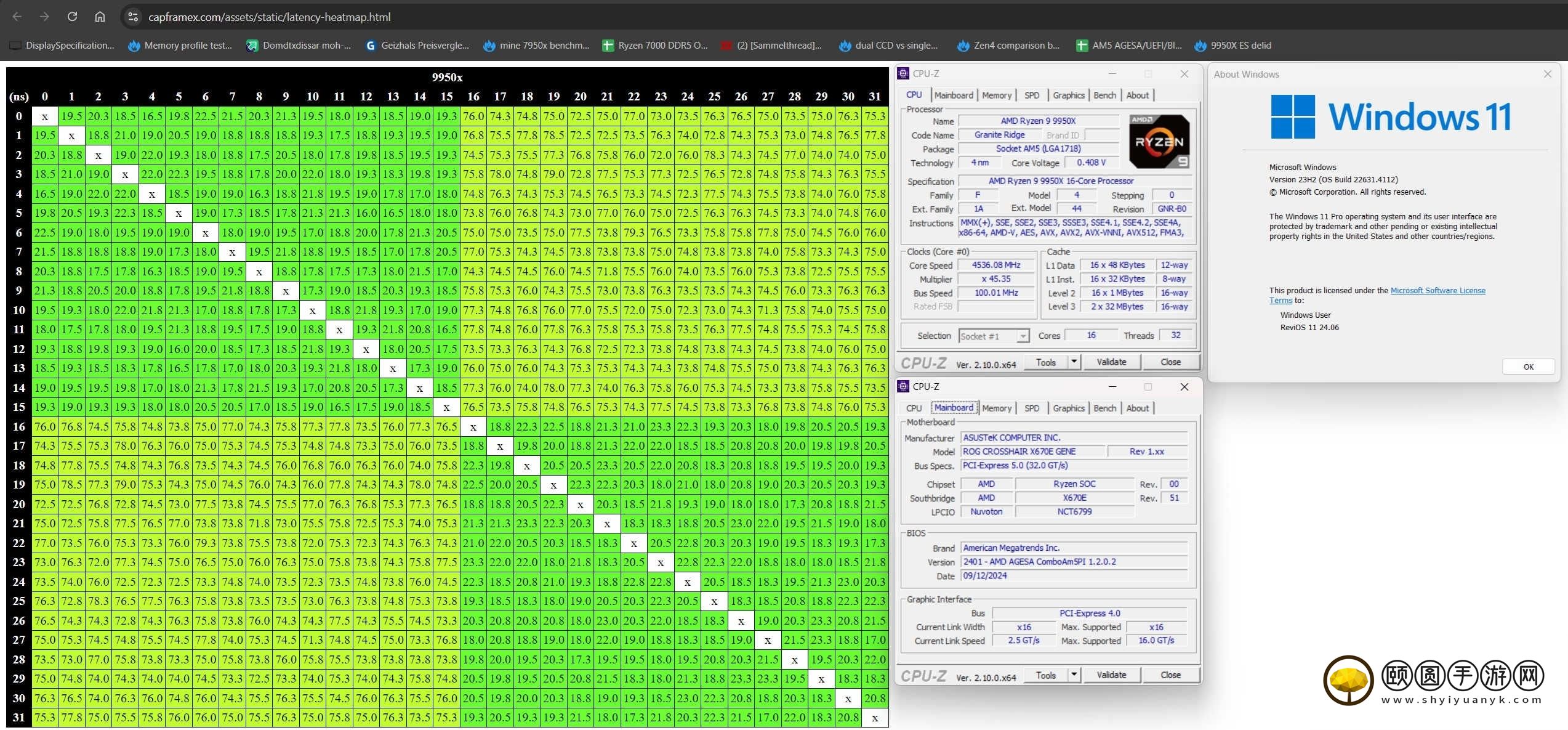Select Bench tab in upper CPU-Z window
This screenshot has width=1568, height=730.
(1104, 95)
